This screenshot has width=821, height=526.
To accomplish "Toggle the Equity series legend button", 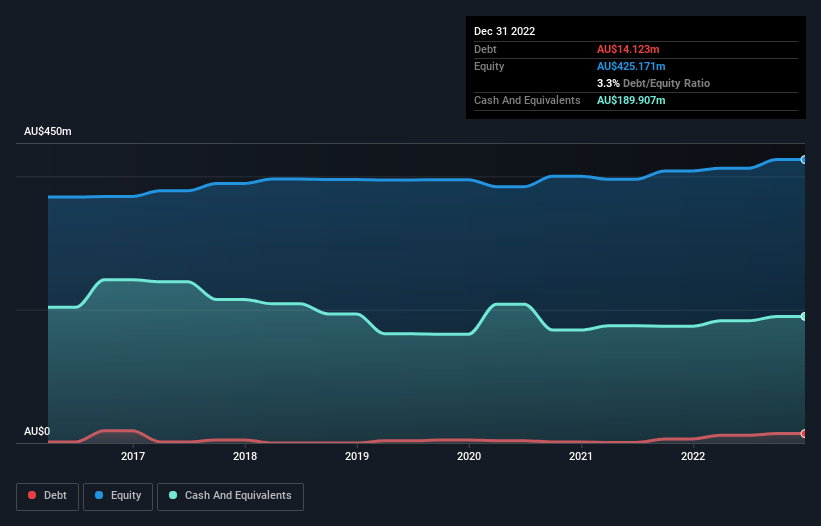I will point(118,496).
